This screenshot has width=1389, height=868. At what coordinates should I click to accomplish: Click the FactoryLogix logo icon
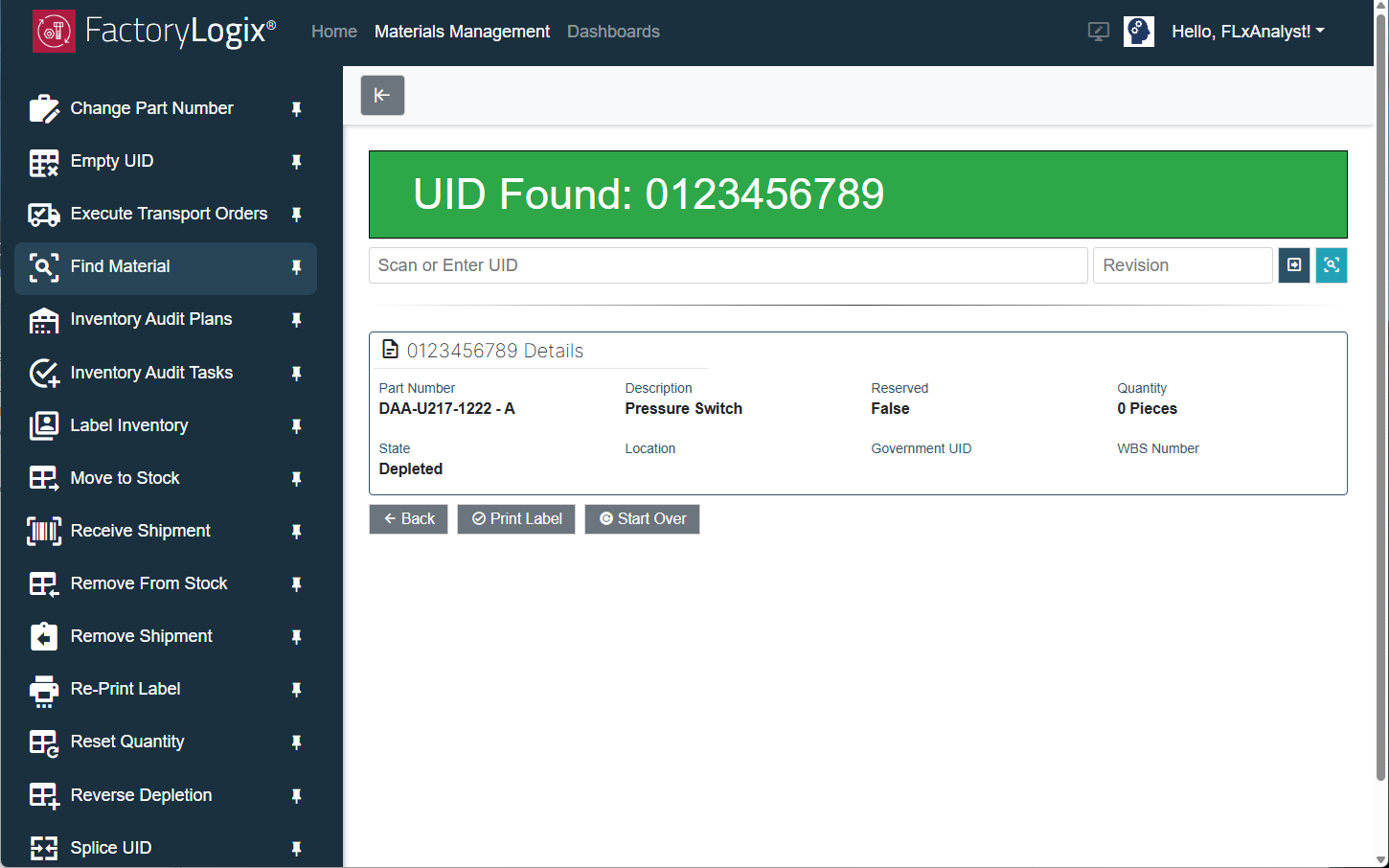53,30
